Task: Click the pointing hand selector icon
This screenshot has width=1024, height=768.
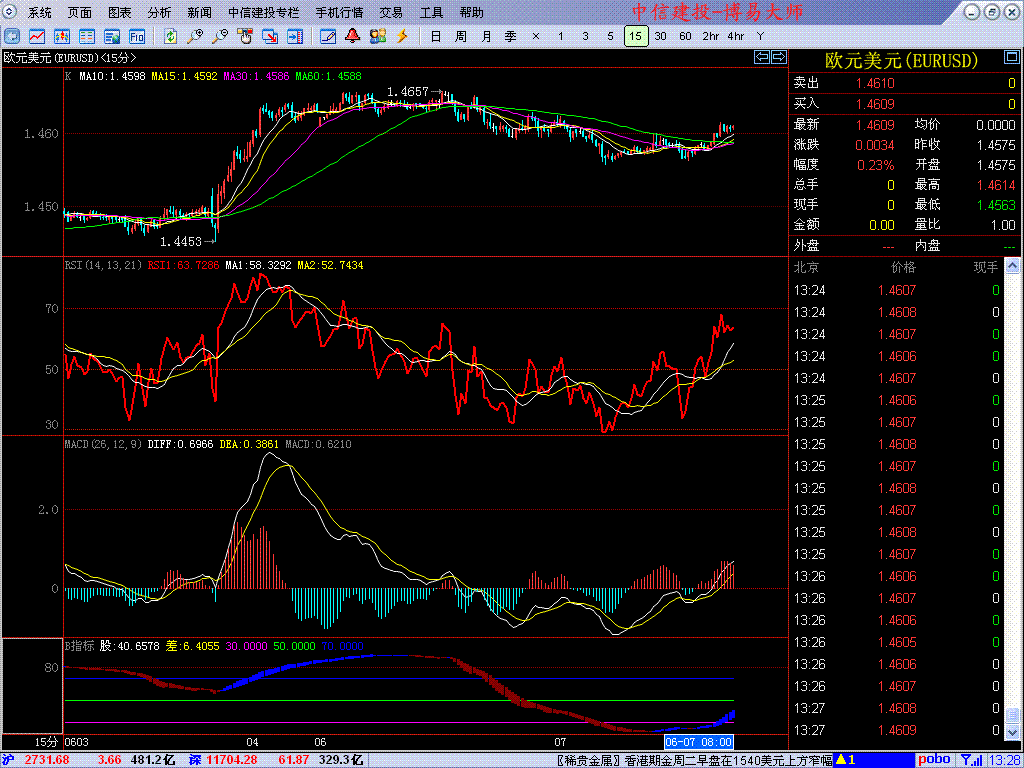Action: pos(245,37)
